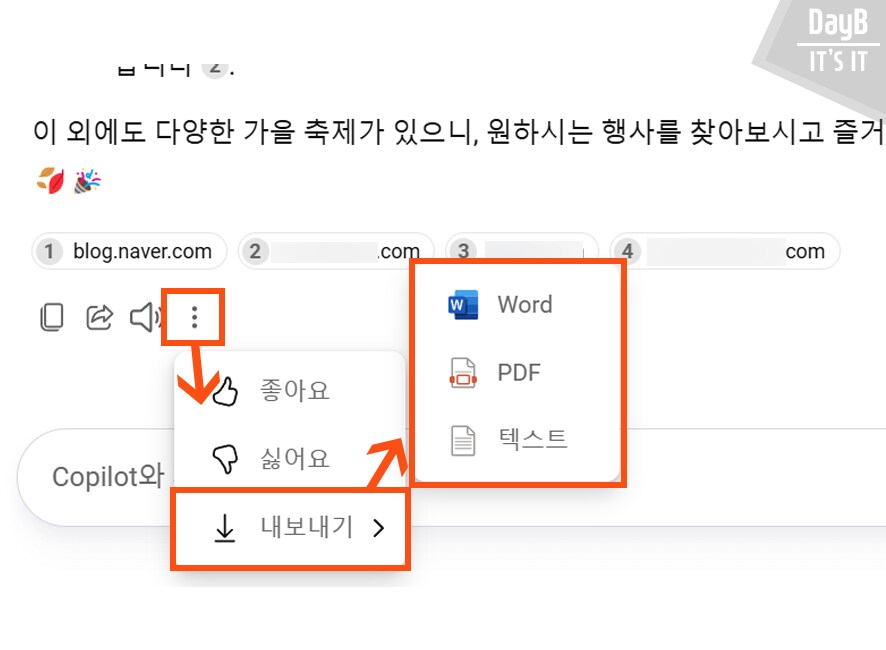Click the thumbs down icon
Viewport: 886px width, 650px height.
point(223,458)
